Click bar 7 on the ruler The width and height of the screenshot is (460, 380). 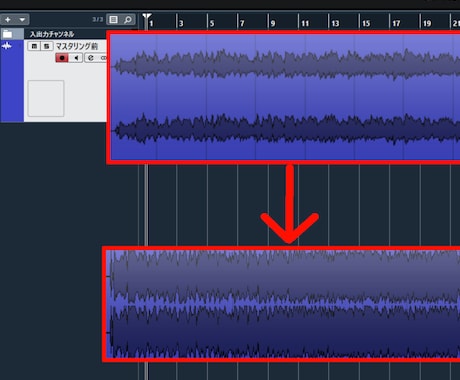click(242, 23)
